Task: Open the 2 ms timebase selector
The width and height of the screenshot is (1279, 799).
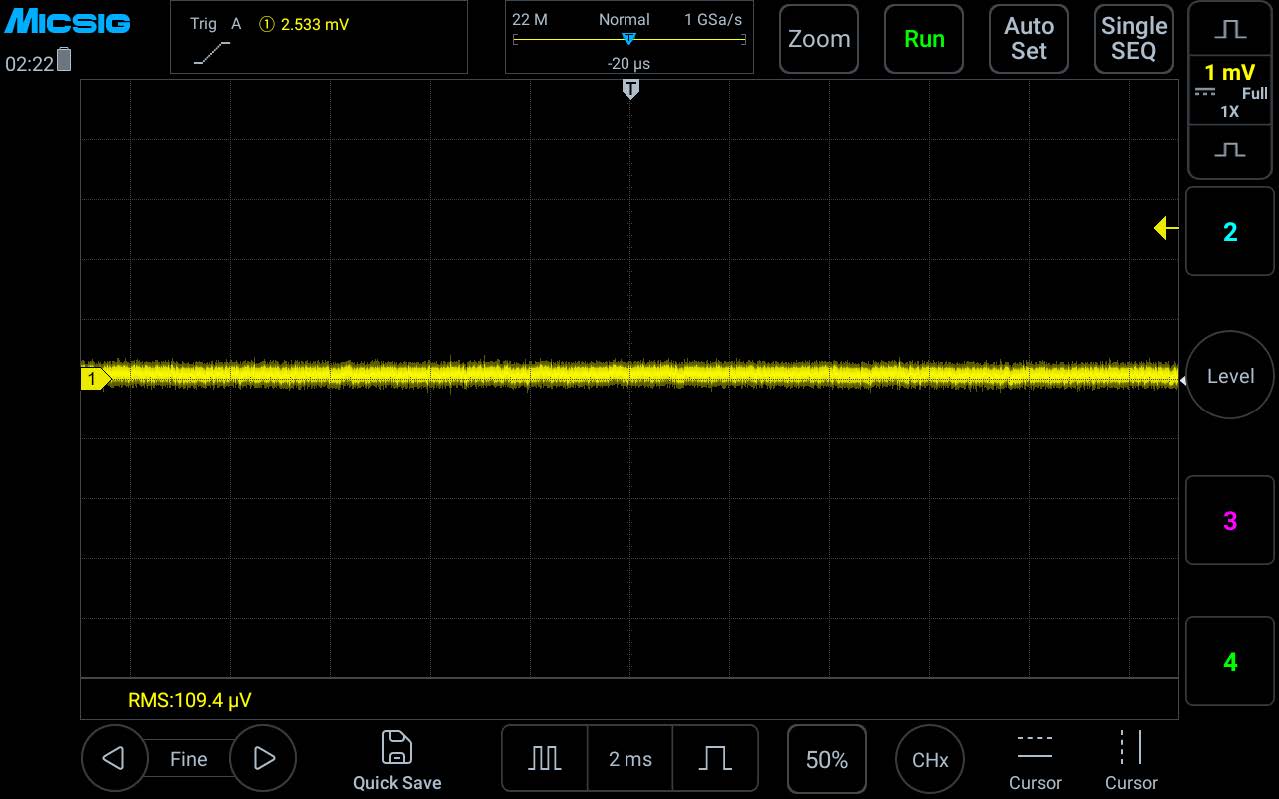Action: pos(630,759)
